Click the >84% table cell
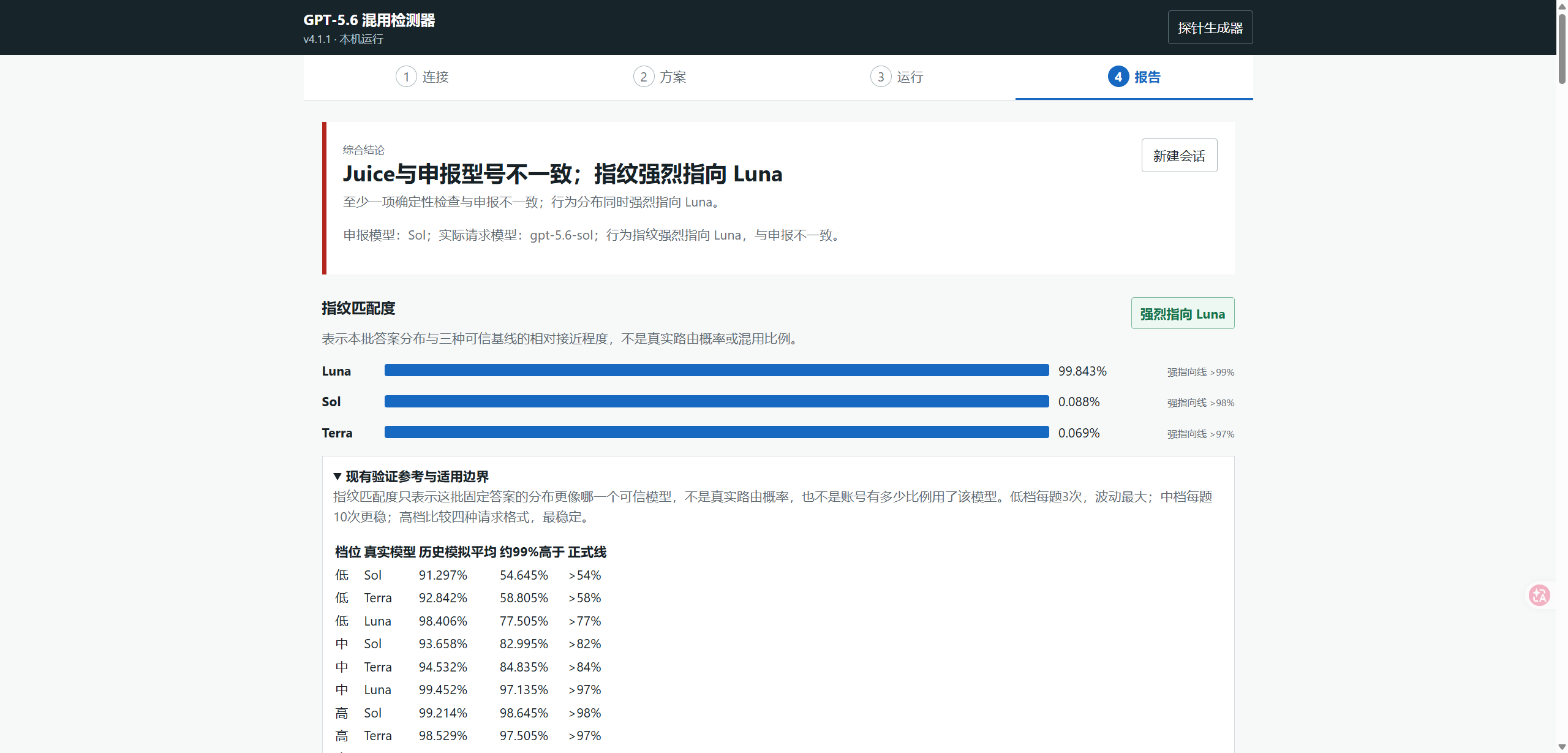1568x753 pixels. [585, 667]
